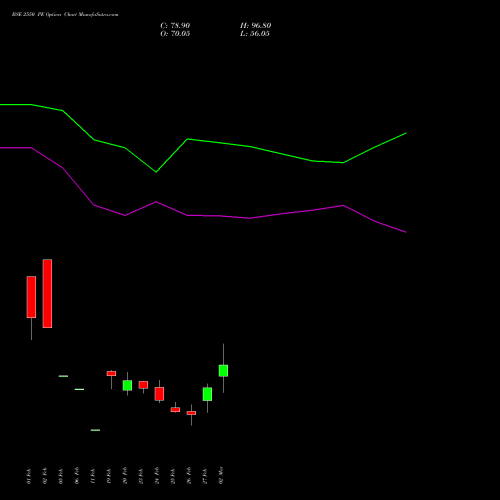This screenshot has width=500, height=500.
Task: Click the green candle above 20 Feb
Action: pos(127,385)
